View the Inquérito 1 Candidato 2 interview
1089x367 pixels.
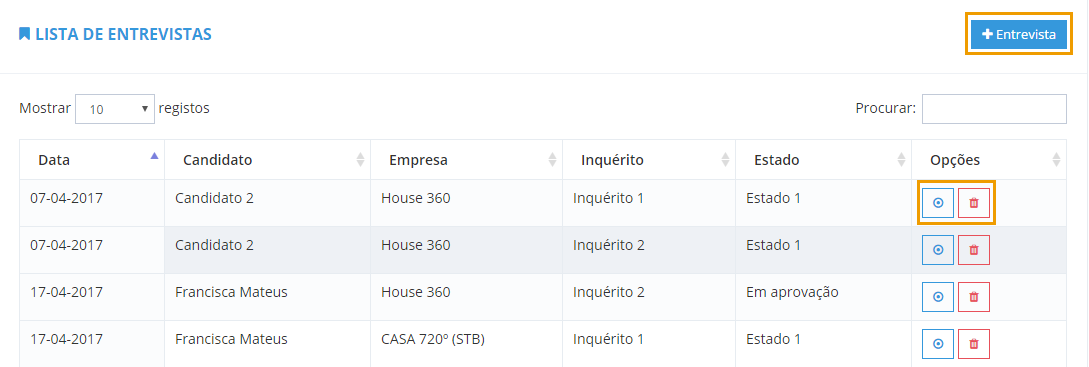(x=938, y=203)
